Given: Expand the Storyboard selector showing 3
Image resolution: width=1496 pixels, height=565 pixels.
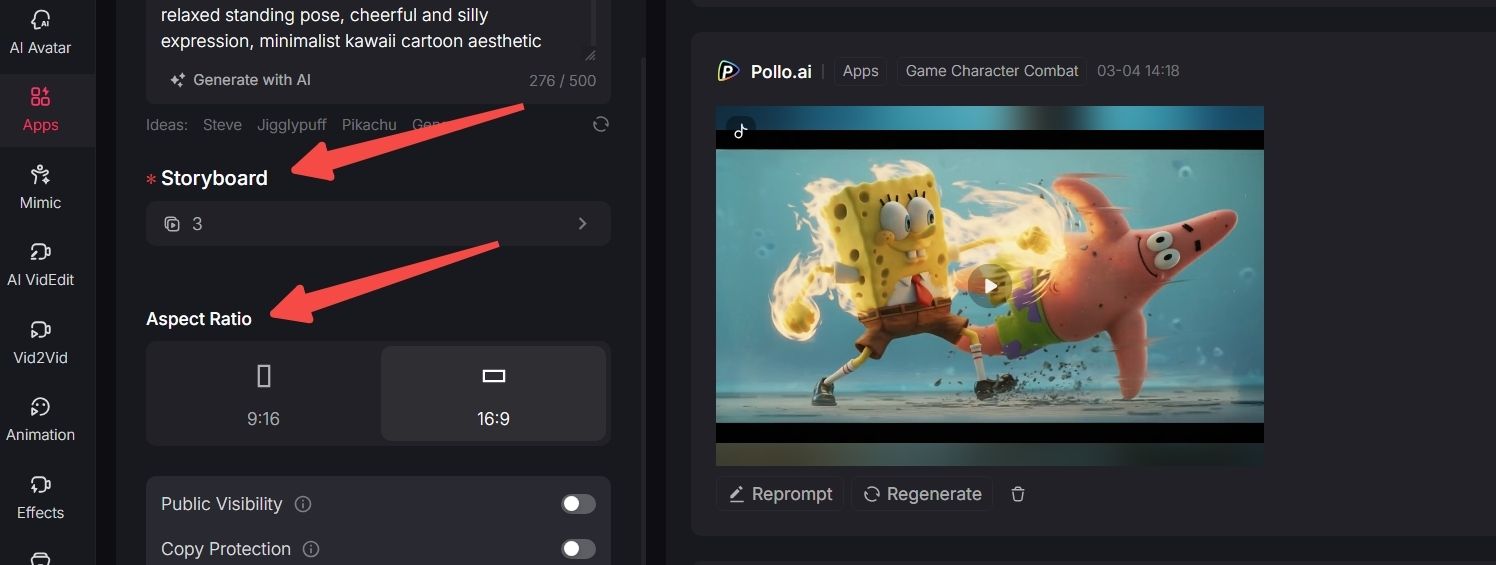Looking at the screenshot, I should click(x=378, y=223).
